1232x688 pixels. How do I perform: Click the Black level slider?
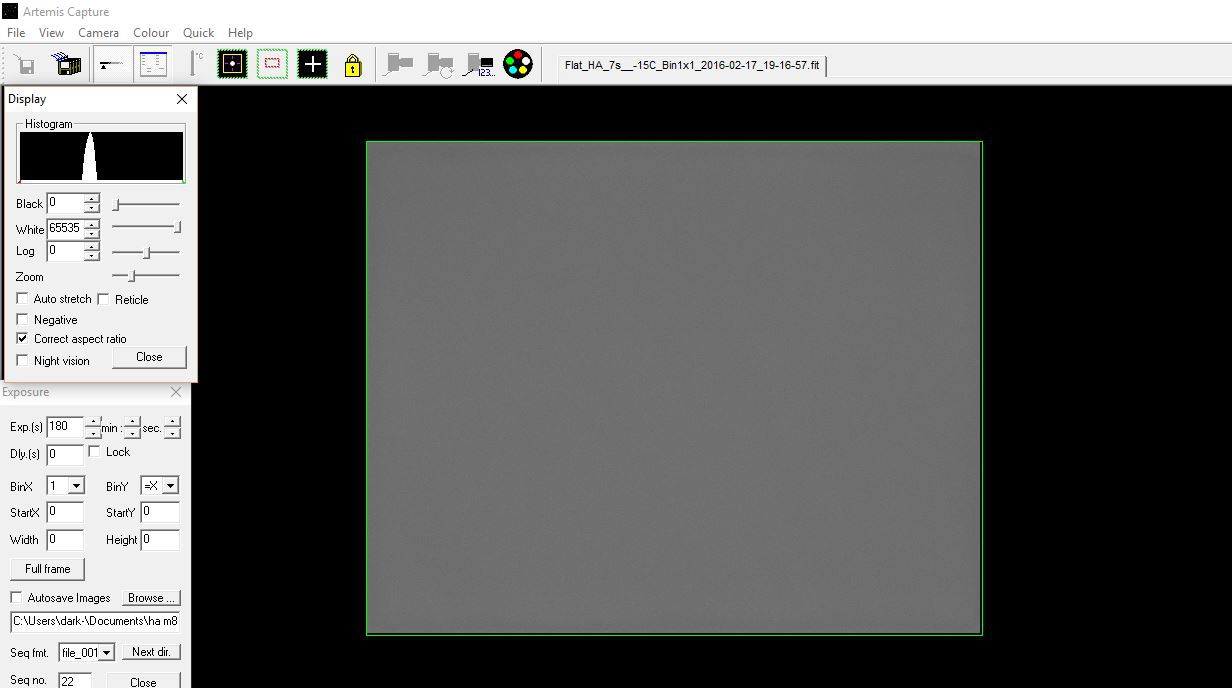click(x=146, y=205)
